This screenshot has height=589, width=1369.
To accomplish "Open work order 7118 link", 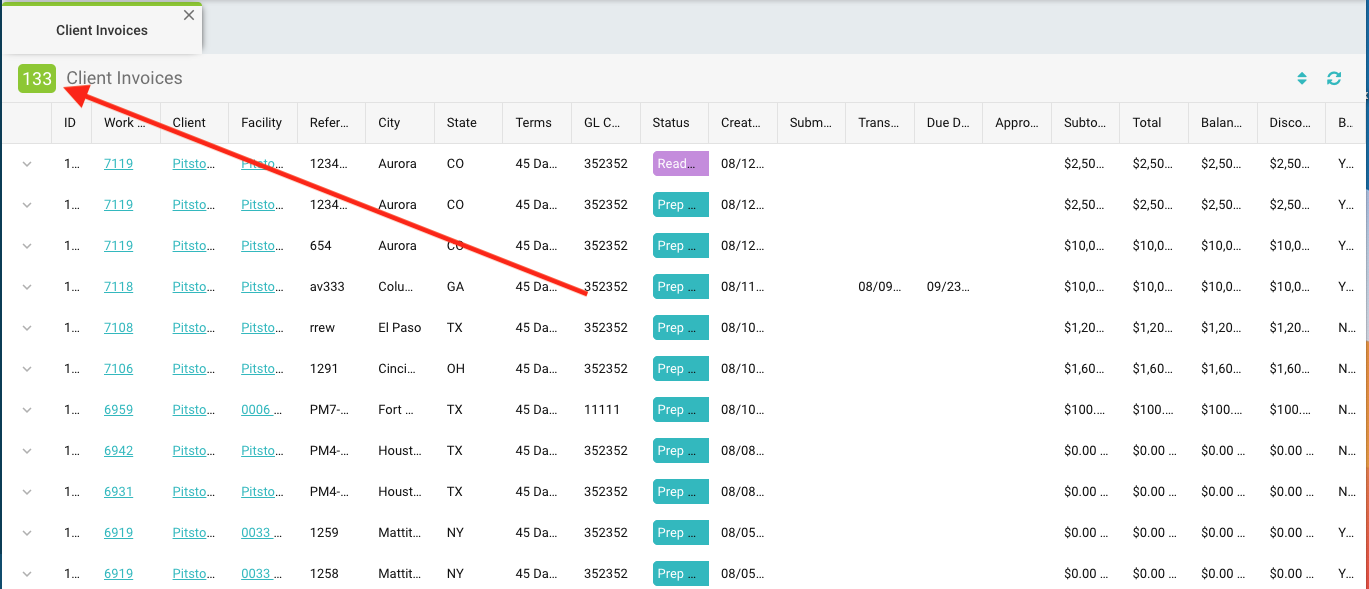I will pyautogui.click(x=118, y=287).
